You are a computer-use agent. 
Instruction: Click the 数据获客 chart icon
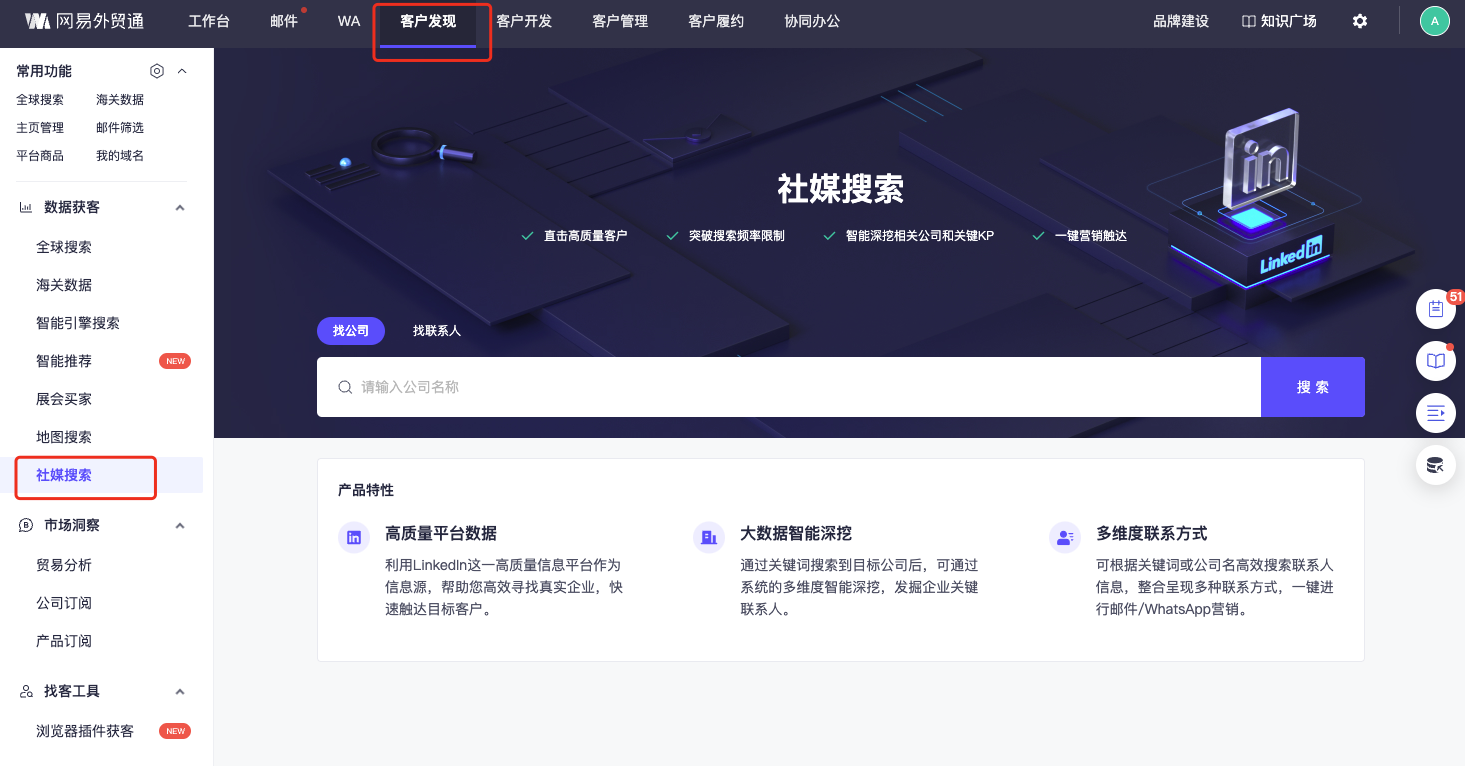point(26,207)
